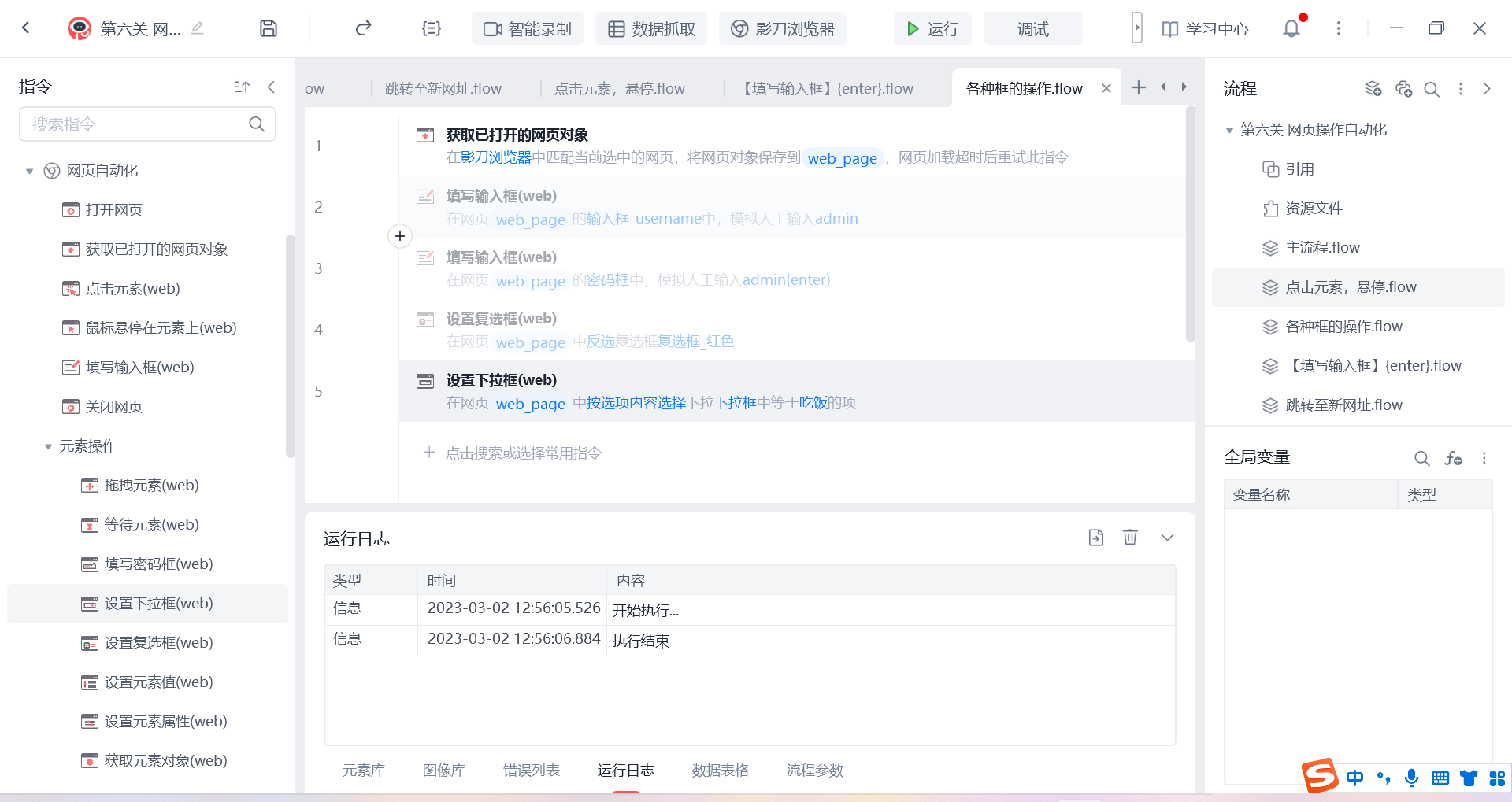Collapse the 流程 panel with right chevron

[1487, 89]
